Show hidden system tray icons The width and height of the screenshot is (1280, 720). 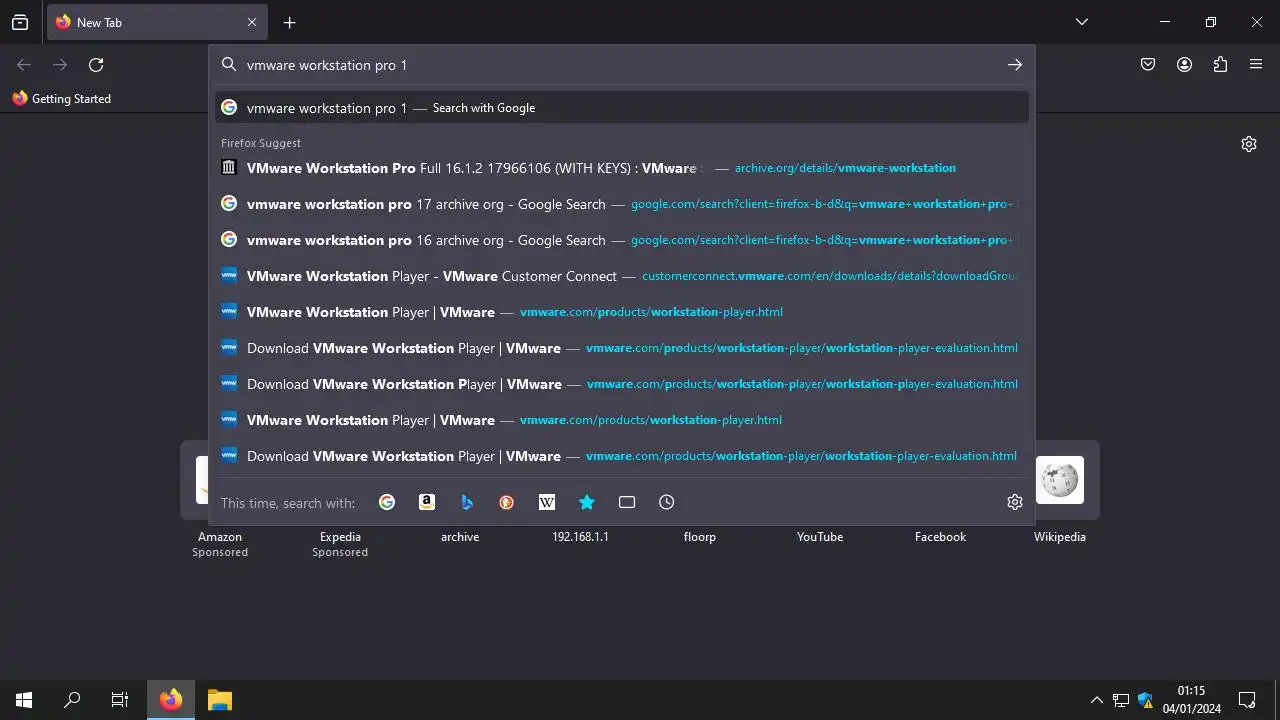(x=1097, y=700)
